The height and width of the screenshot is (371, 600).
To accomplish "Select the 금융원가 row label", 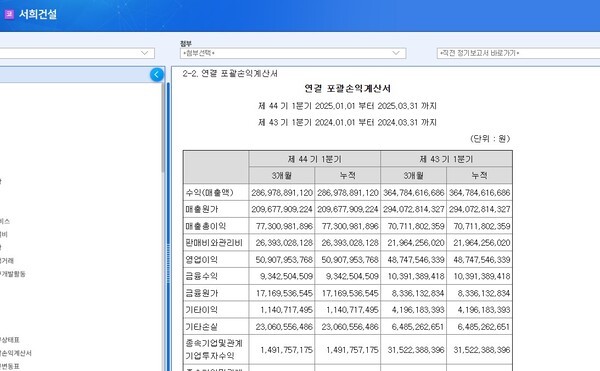I will point(202,293).
